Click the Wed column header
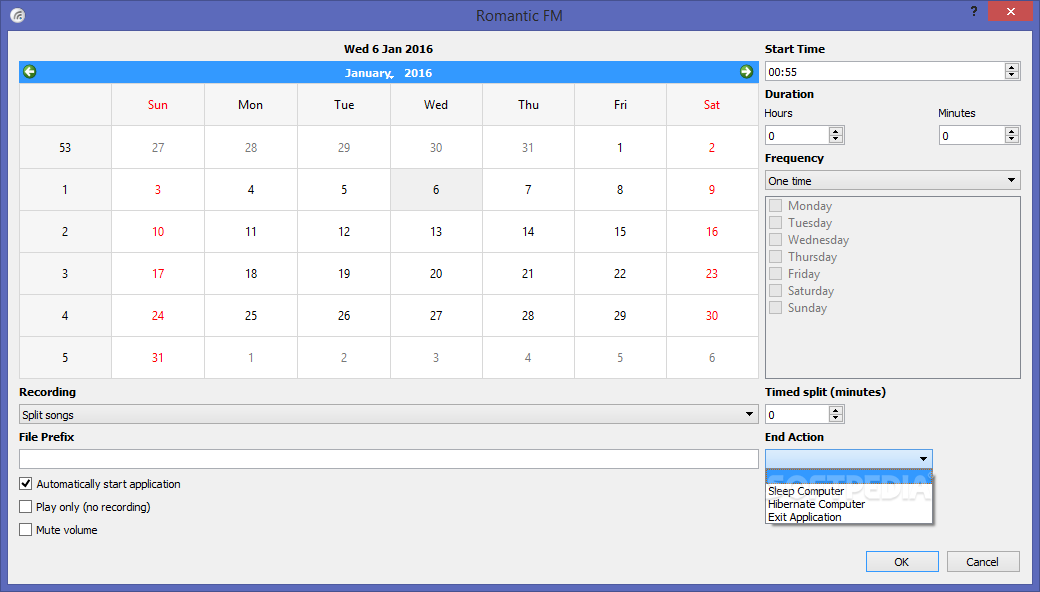Viewport: 1040px width, 592px height. point(436,105)
